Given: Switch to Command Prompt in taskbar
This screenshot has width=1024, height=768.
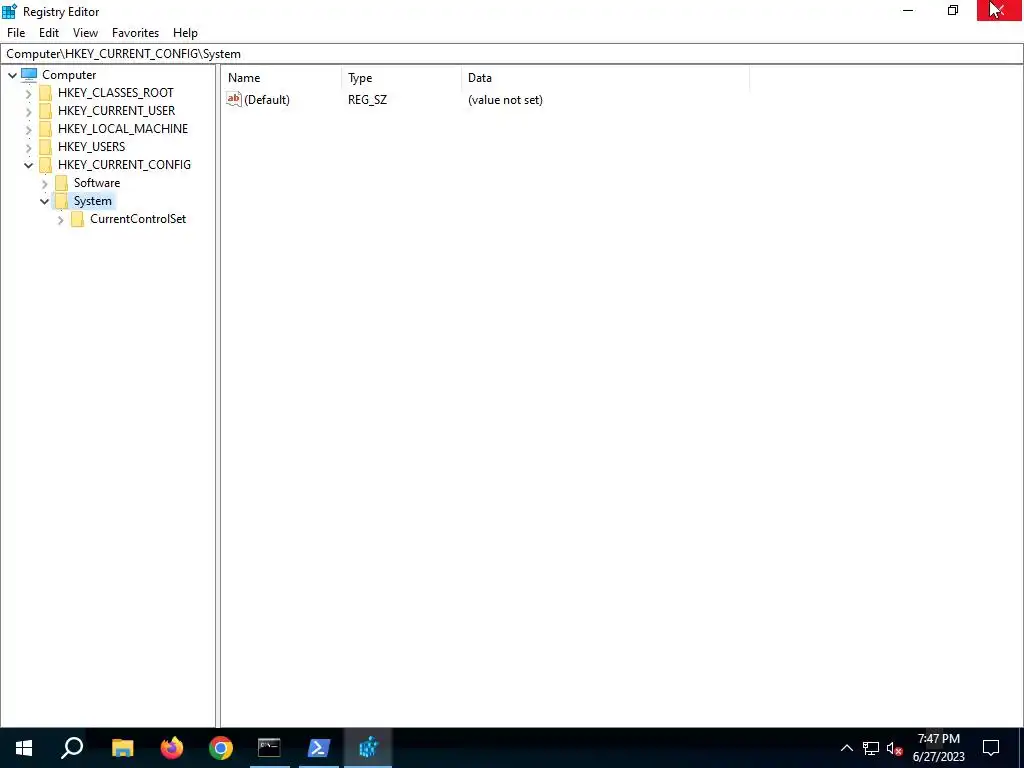Looking at the screenshot, I should pos(269,748).
